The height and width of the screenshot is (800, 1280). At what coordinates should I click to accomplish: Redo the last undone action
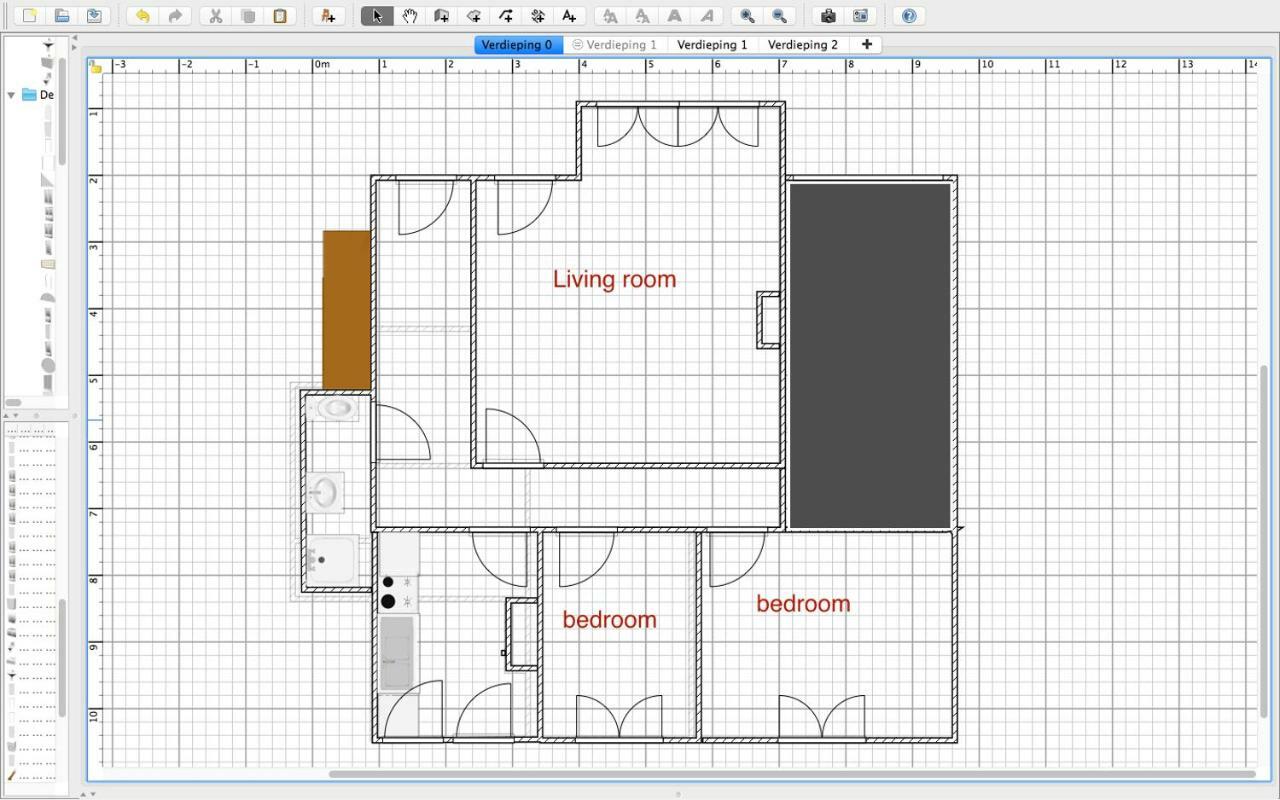pyautogui.click(x=175, y=16)
